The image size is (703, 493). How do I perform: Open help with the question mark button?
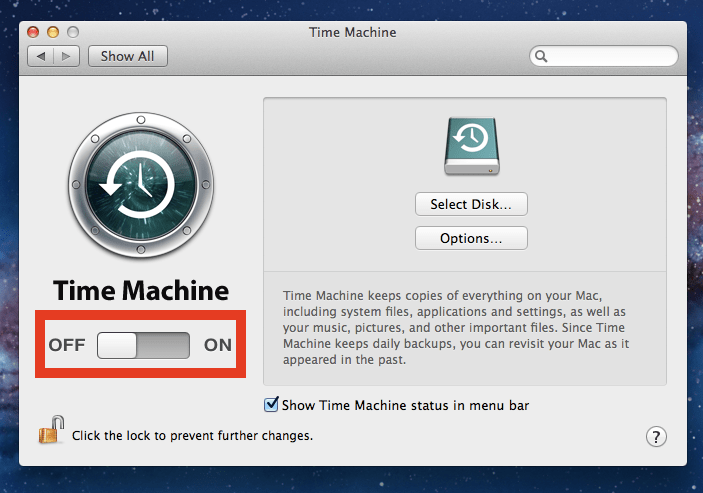(x=656, y=437)
